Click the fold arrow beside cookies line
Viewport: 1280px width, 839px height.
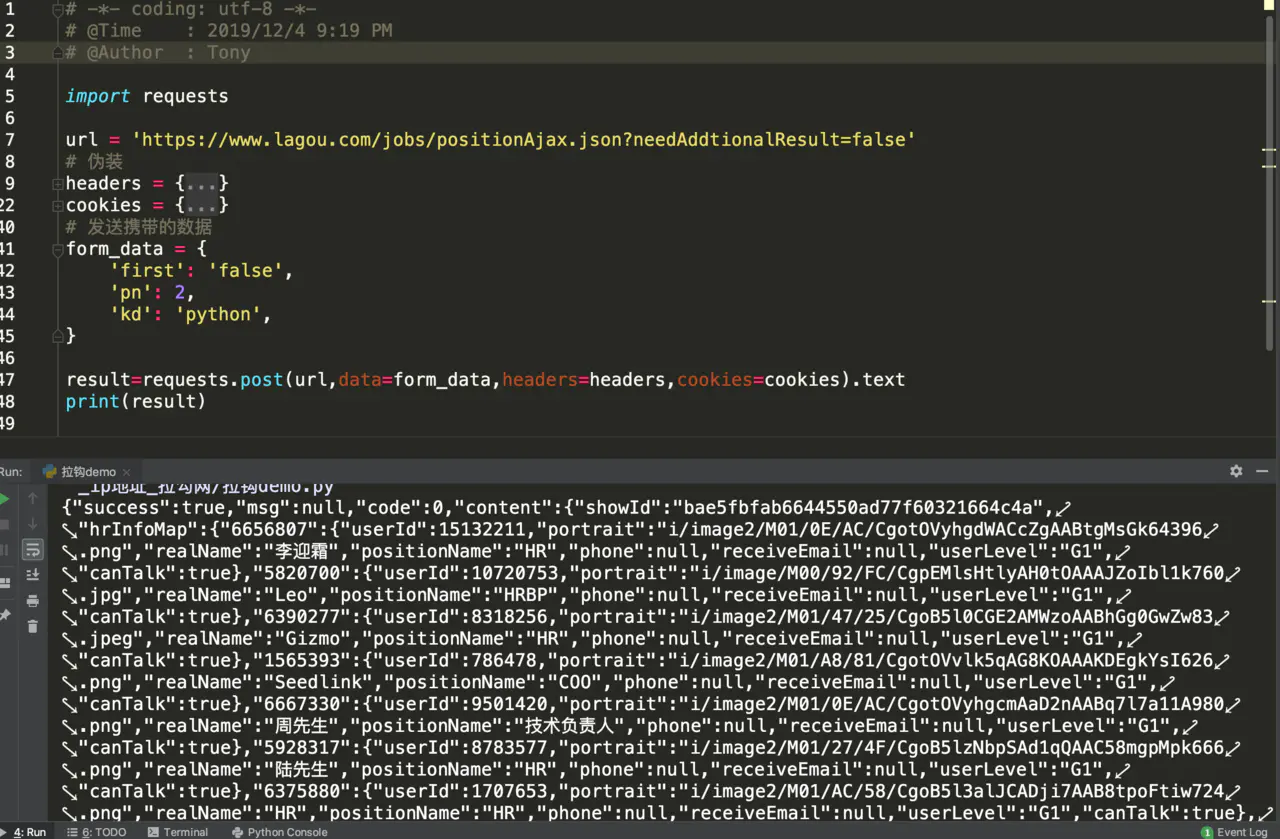(x=58, y=205)
